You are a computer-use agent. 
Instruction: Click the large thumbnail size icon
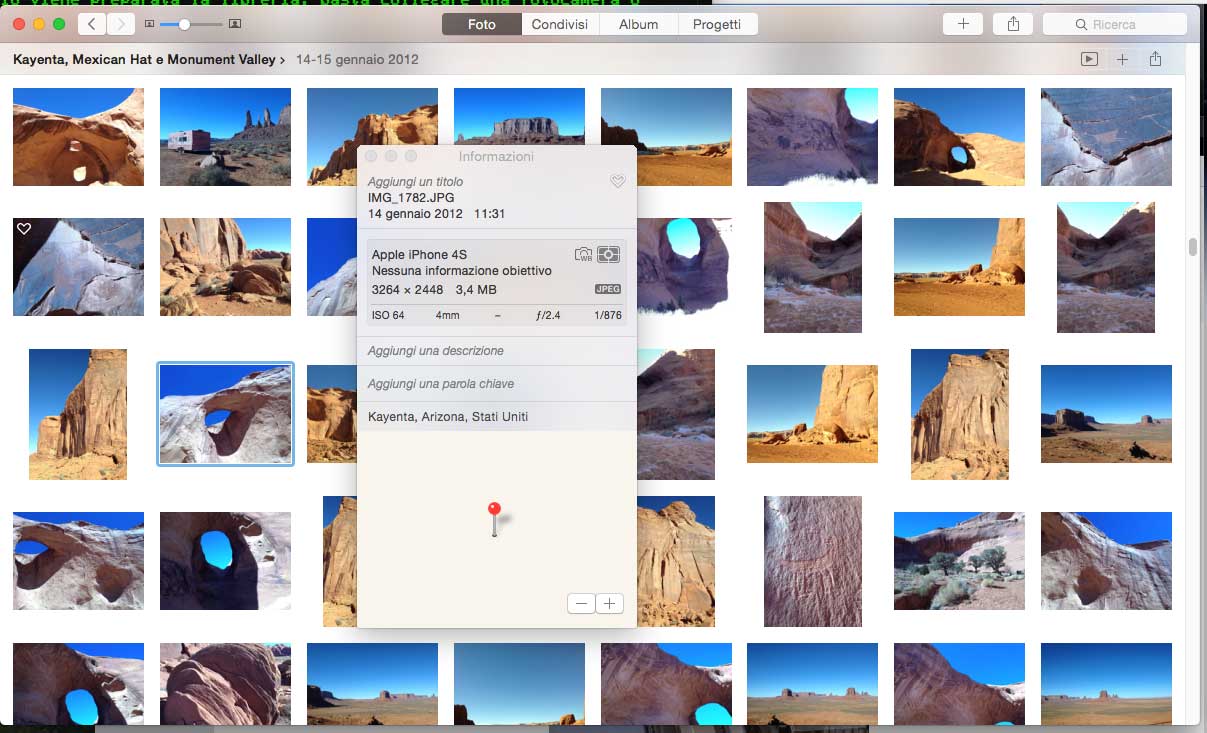(234, 24)
